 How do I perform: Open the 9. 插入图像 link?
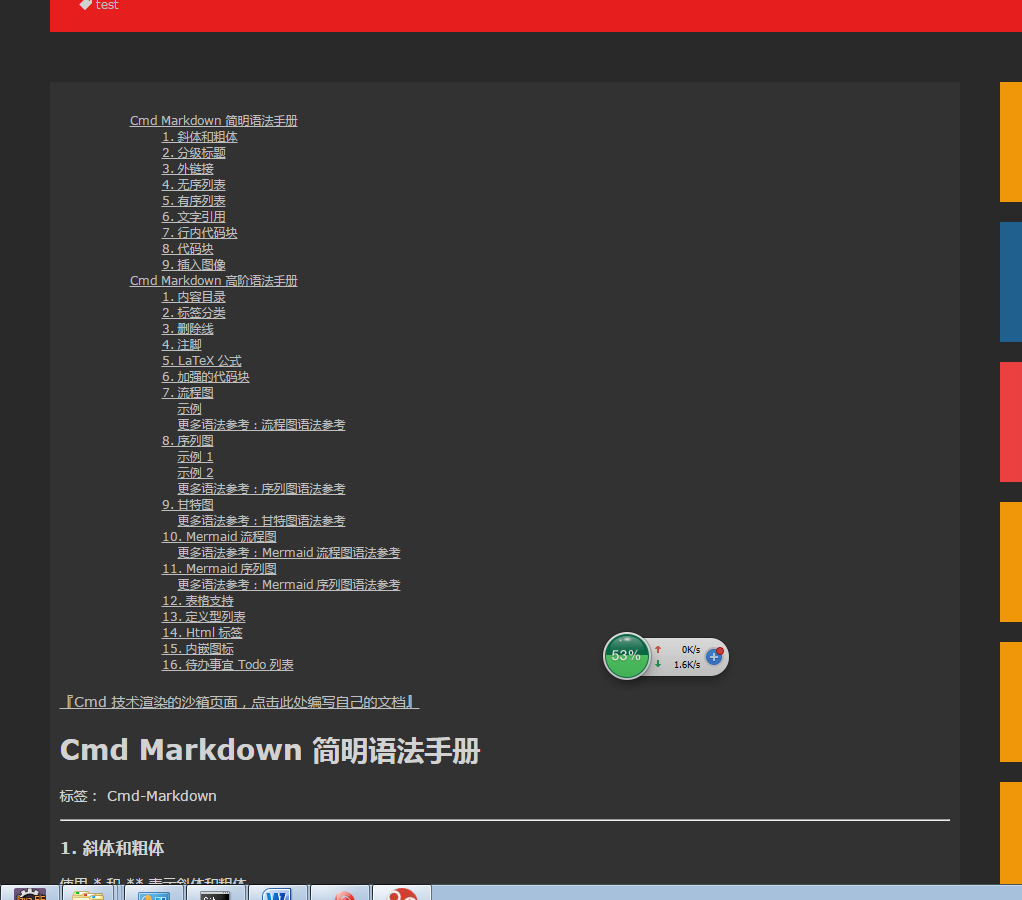point(194,264)
